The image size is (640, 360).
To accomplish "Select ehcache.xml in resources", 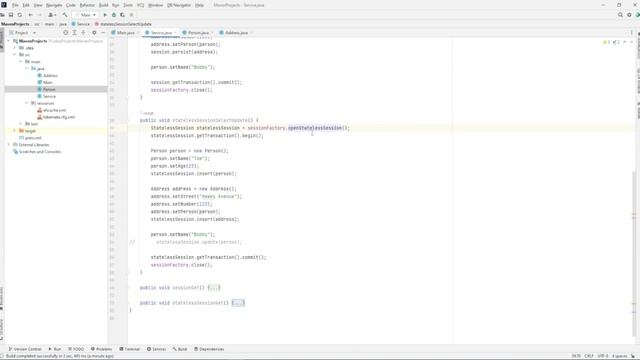I will (x=54, y=110).
